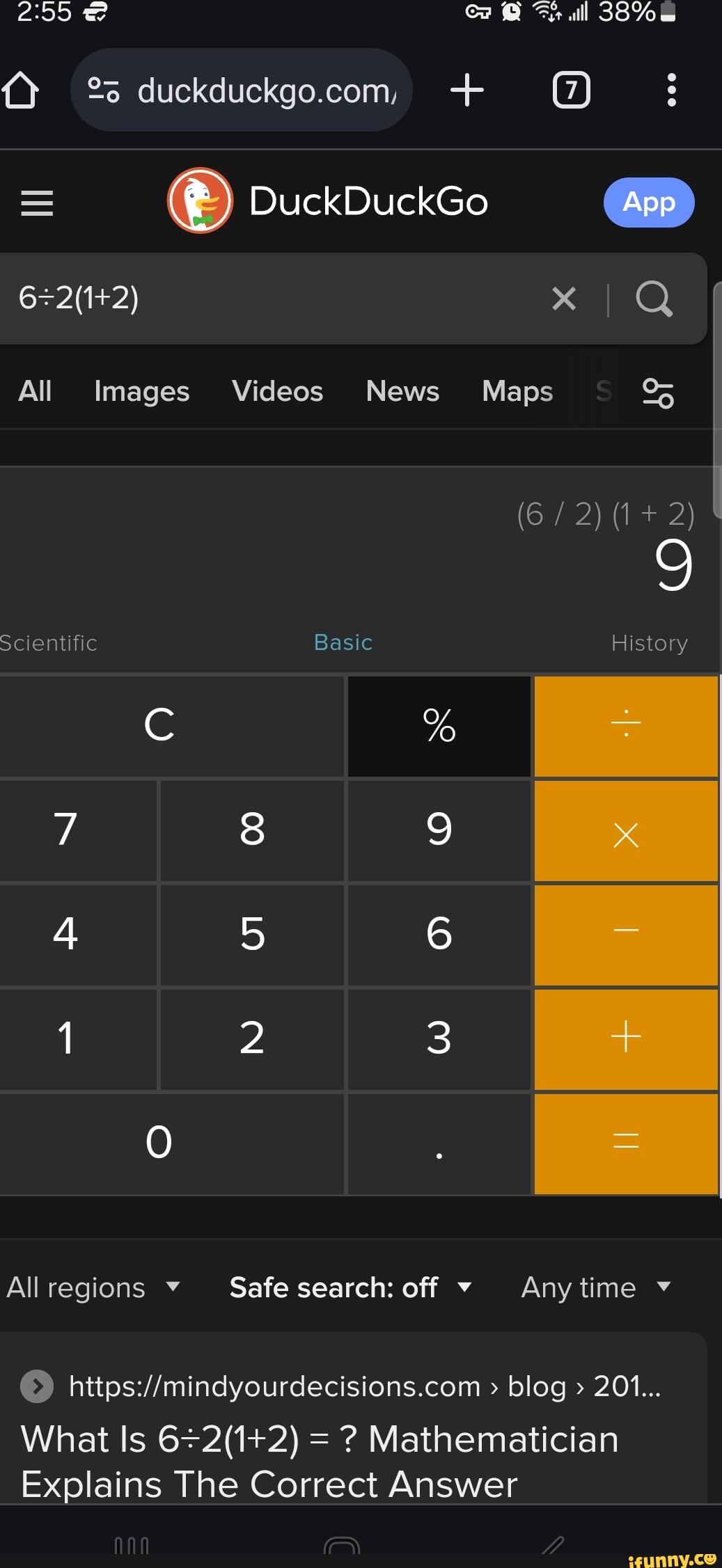Clear the search query with X icon
Screen dimensions: 722x1568
click(x=564, y=299)
